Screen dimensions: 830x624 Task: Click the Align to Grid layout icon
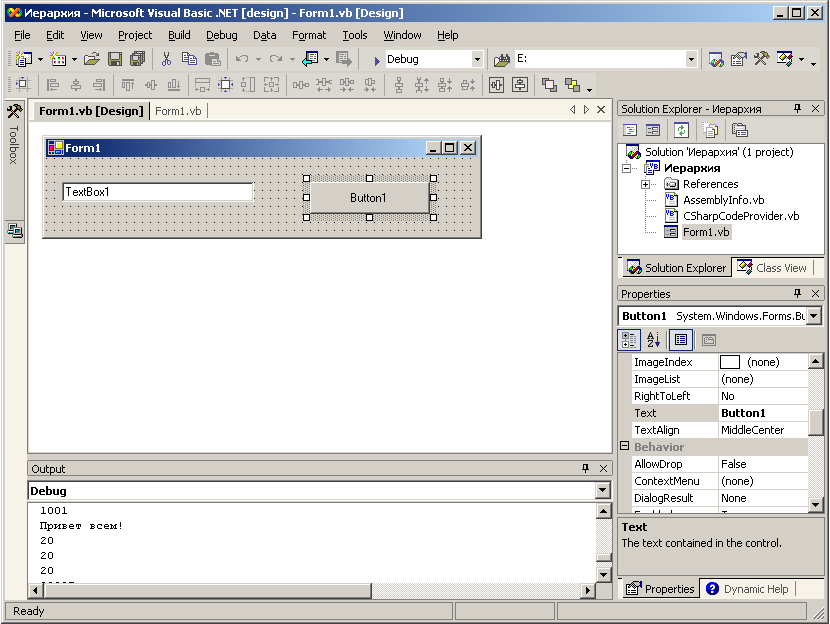23,84
